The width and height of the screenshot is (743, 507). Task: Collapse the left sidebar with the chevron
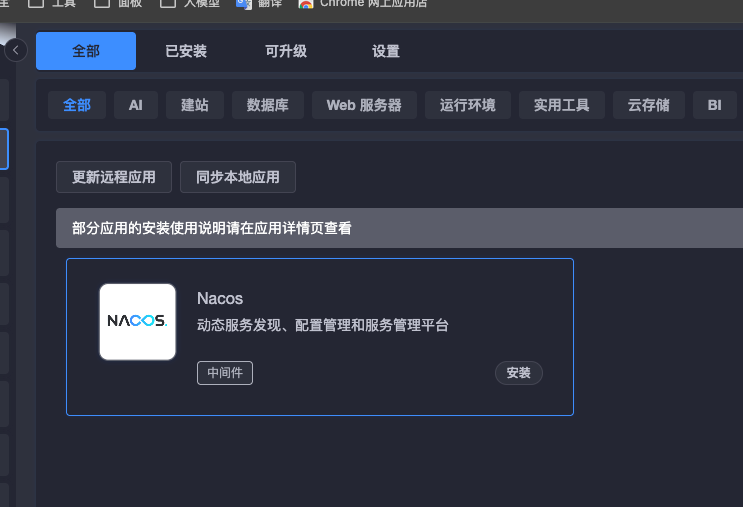coord(16,50)
